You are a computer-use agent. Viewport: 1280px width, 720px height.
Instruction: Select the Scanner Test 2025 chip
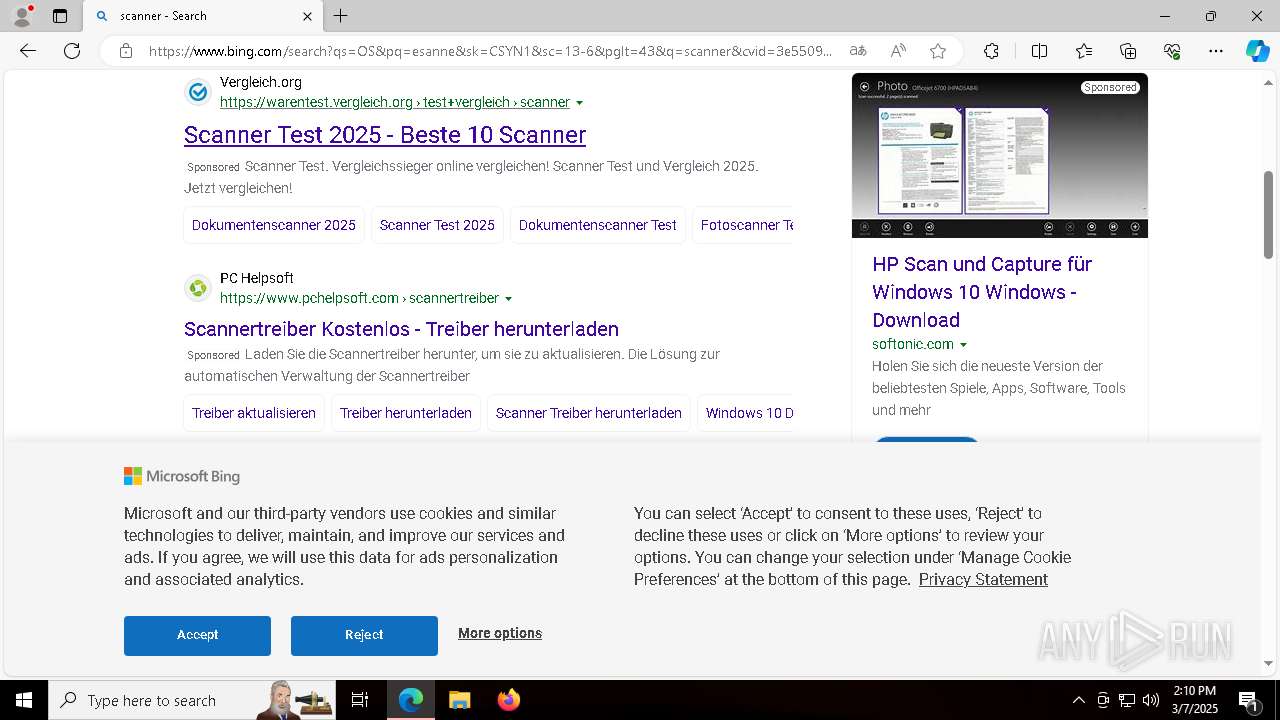pyautogui.click(x=437, y=225)
